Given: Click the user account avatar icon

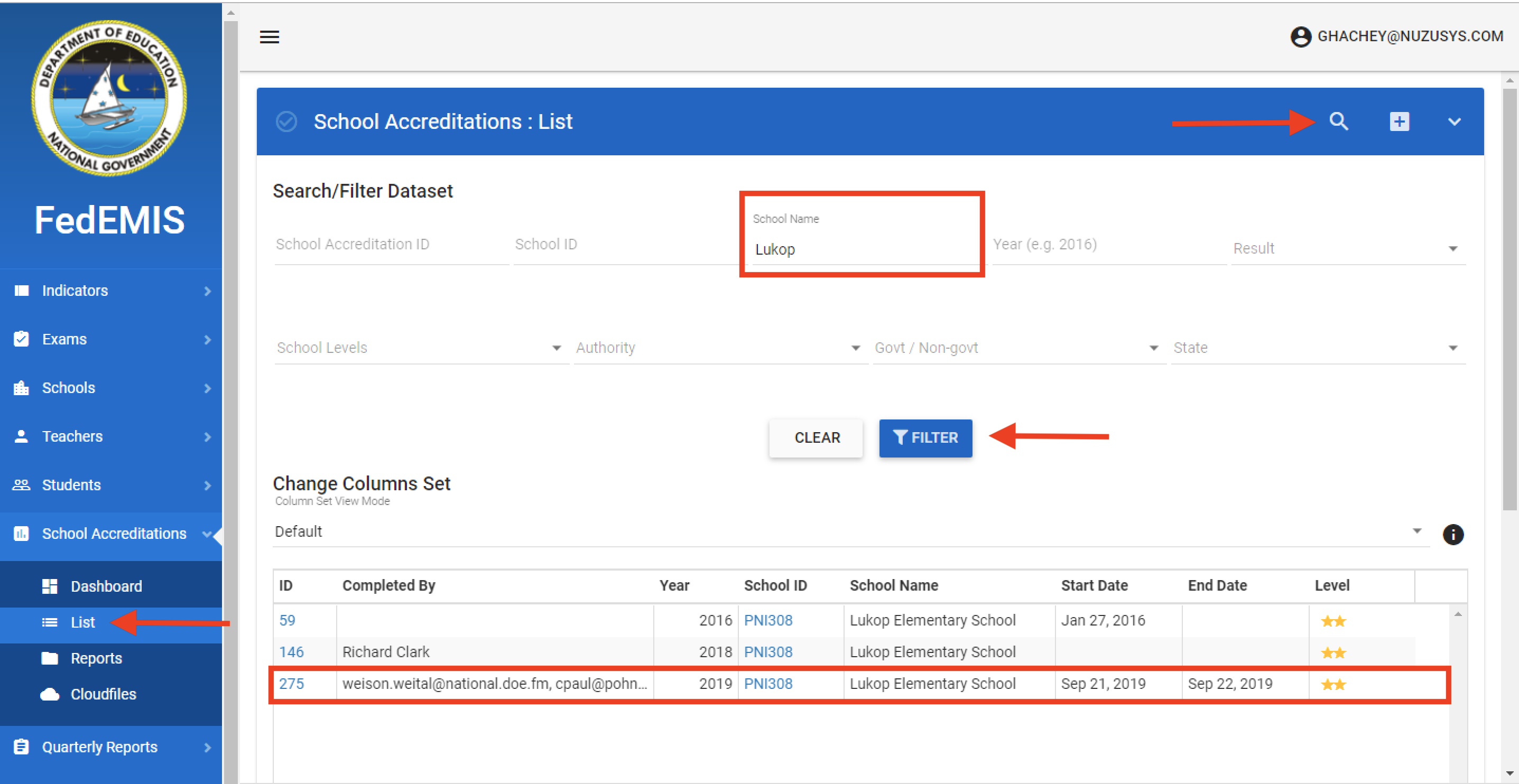Looking at the screenshot, I should coord(1300,36).
